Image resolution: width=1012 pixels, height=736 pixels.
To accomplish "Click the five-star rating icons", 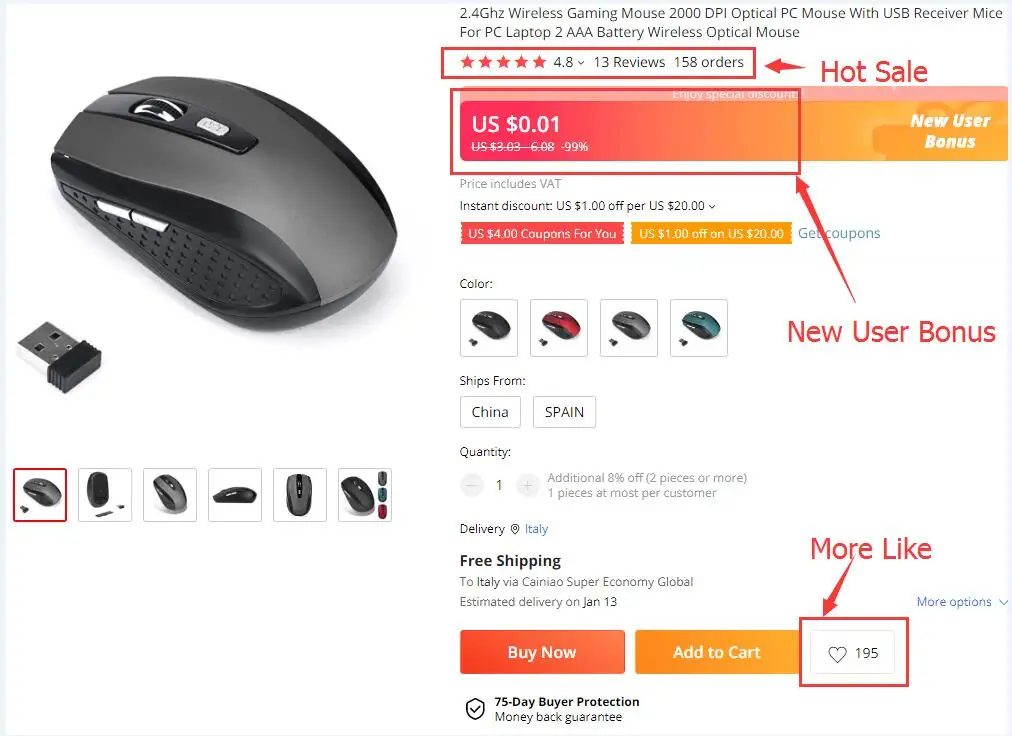I will [x=503, y=62].
